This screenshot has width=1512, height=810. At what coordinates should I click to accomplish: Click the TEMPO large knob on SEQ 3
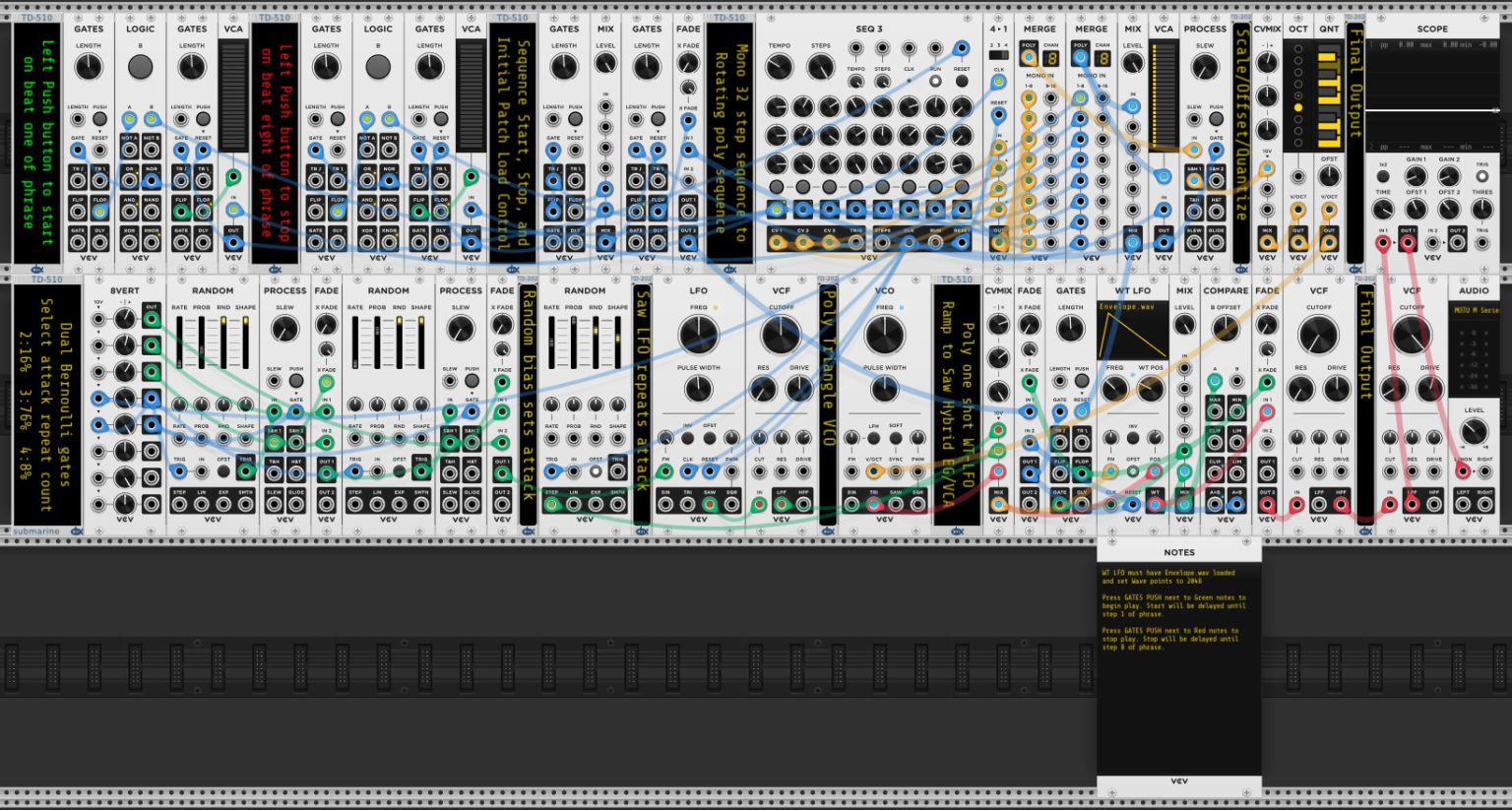click(x=780, y=67)
